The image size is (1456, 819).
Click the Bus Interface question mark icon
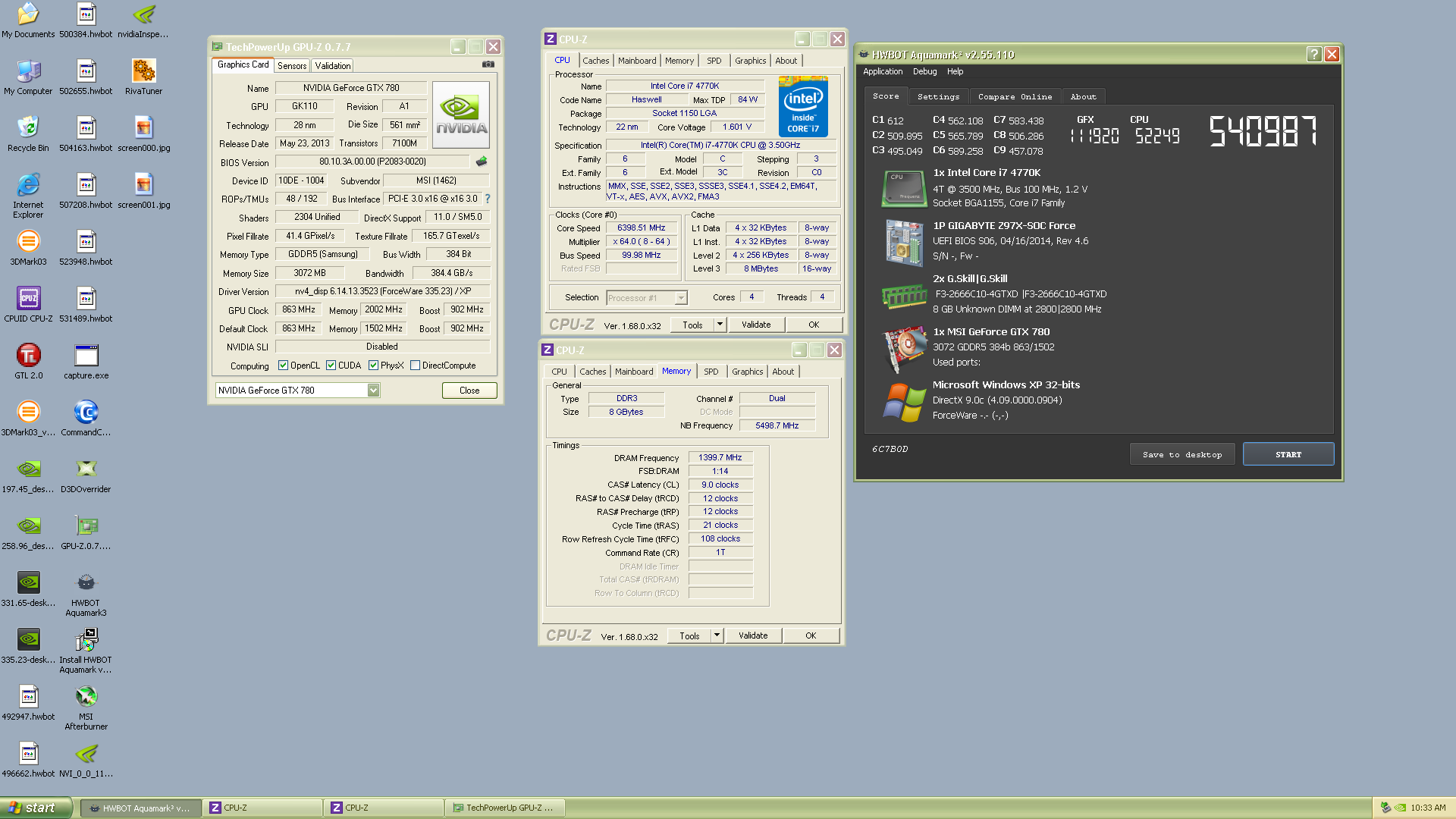(x=488, y=199)
